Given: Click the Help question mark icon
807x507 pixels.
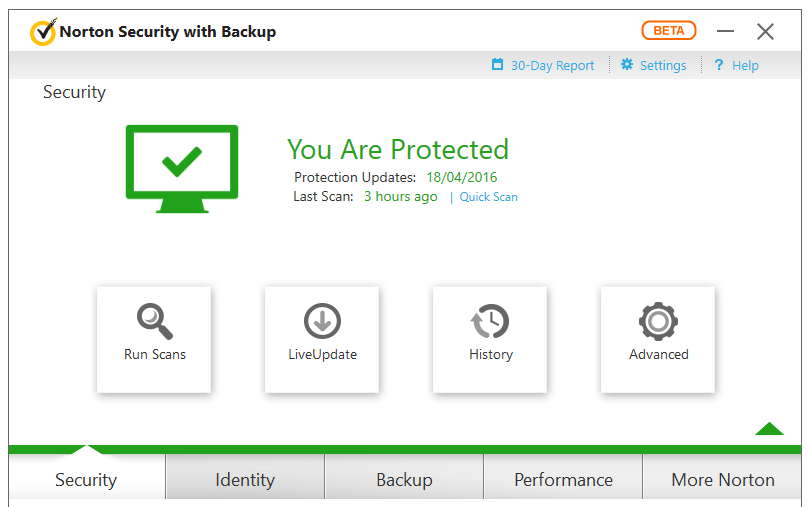Looking at the screenshot, I should pos(719,65).
